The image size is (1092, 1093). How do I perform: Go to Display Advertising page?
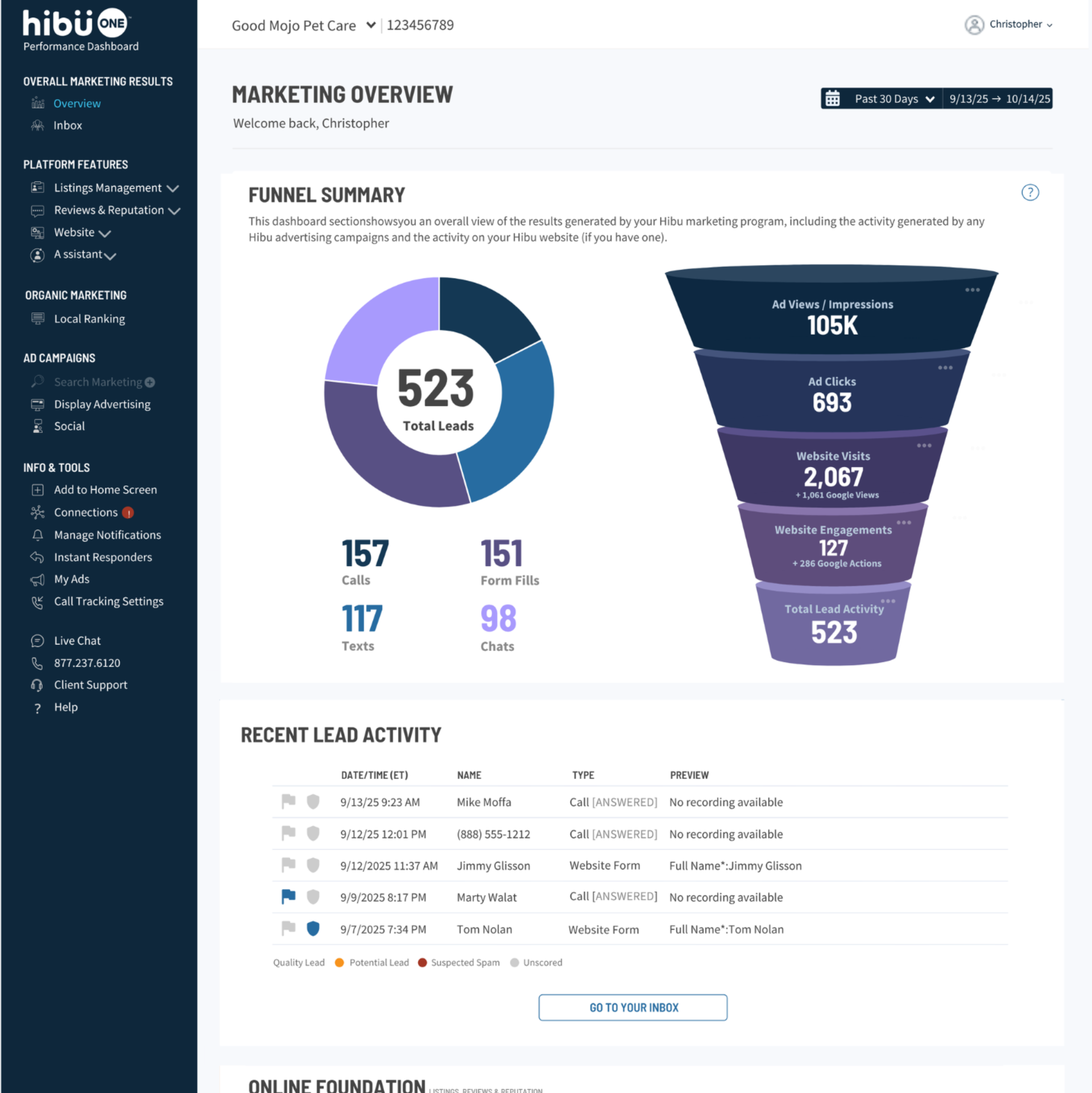pos(102,405)
